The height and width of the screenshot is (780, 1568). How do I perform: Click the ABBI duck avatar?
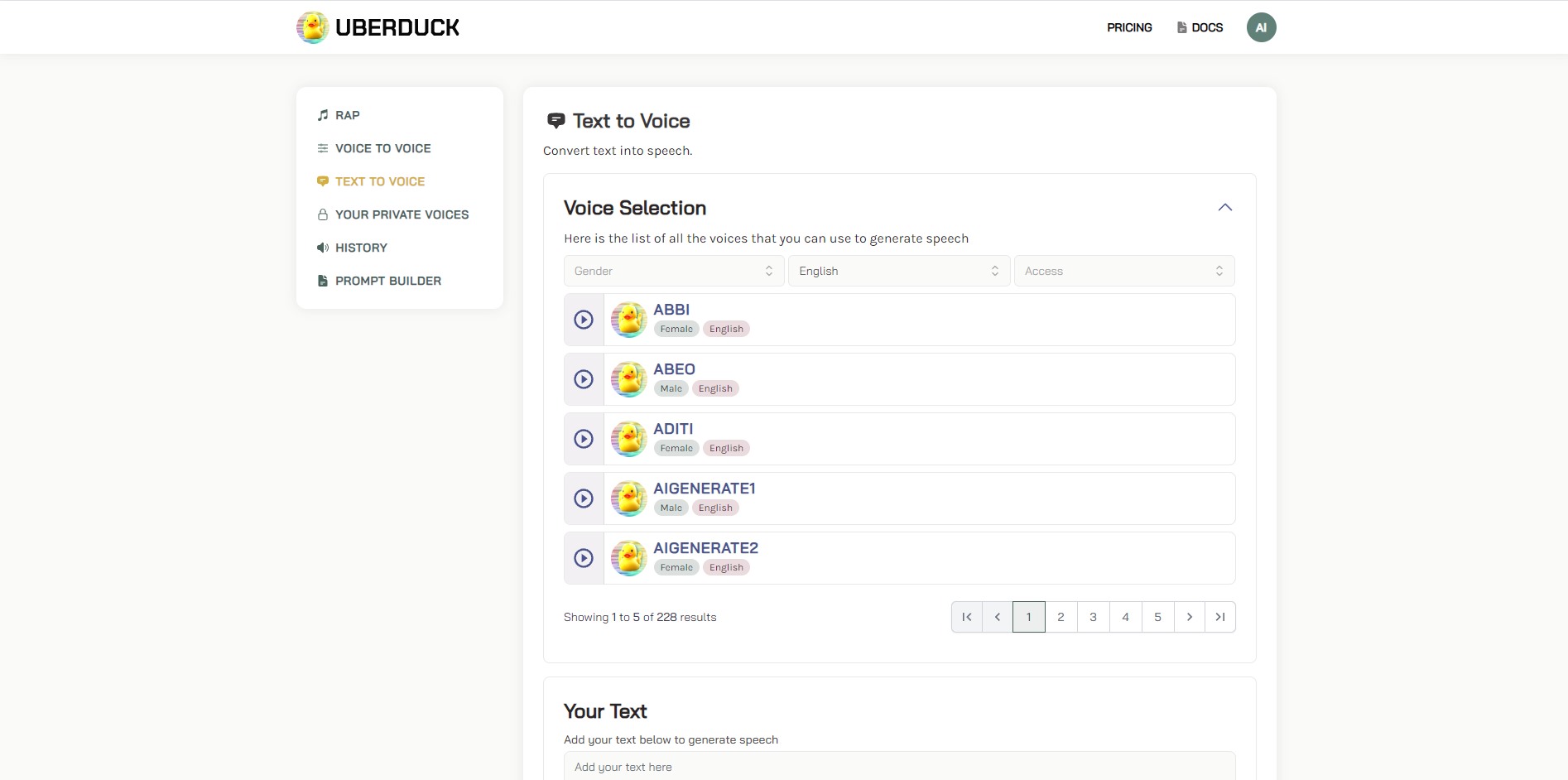tap(629, 320)
